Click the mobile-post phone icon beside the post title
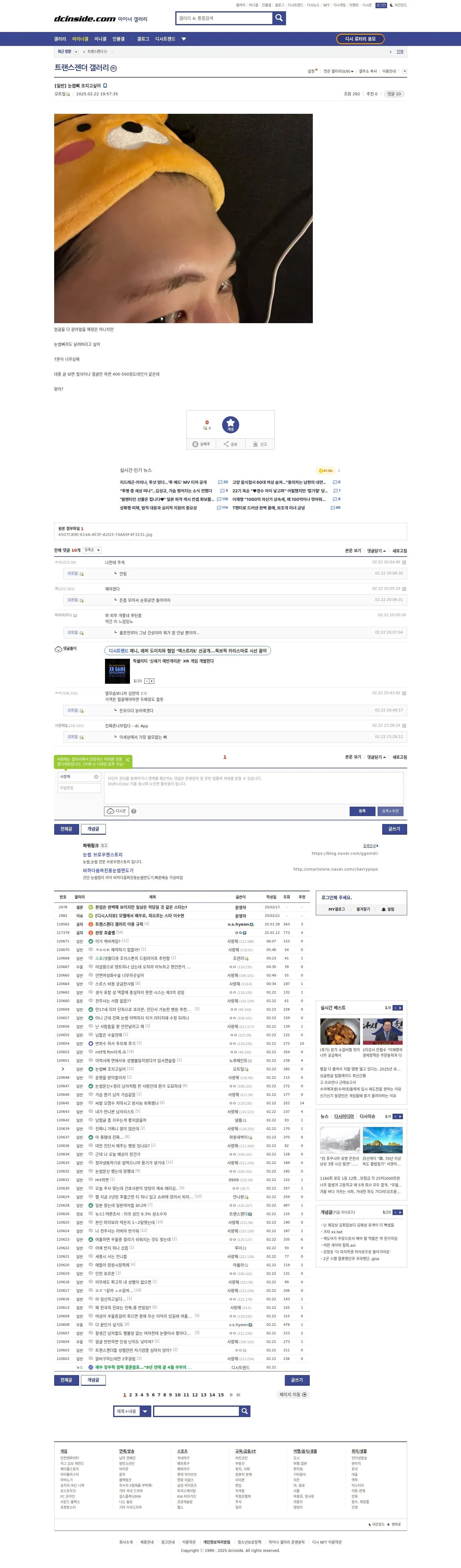The height and width of the screenshot is (1568, 461). click(105, 86)
